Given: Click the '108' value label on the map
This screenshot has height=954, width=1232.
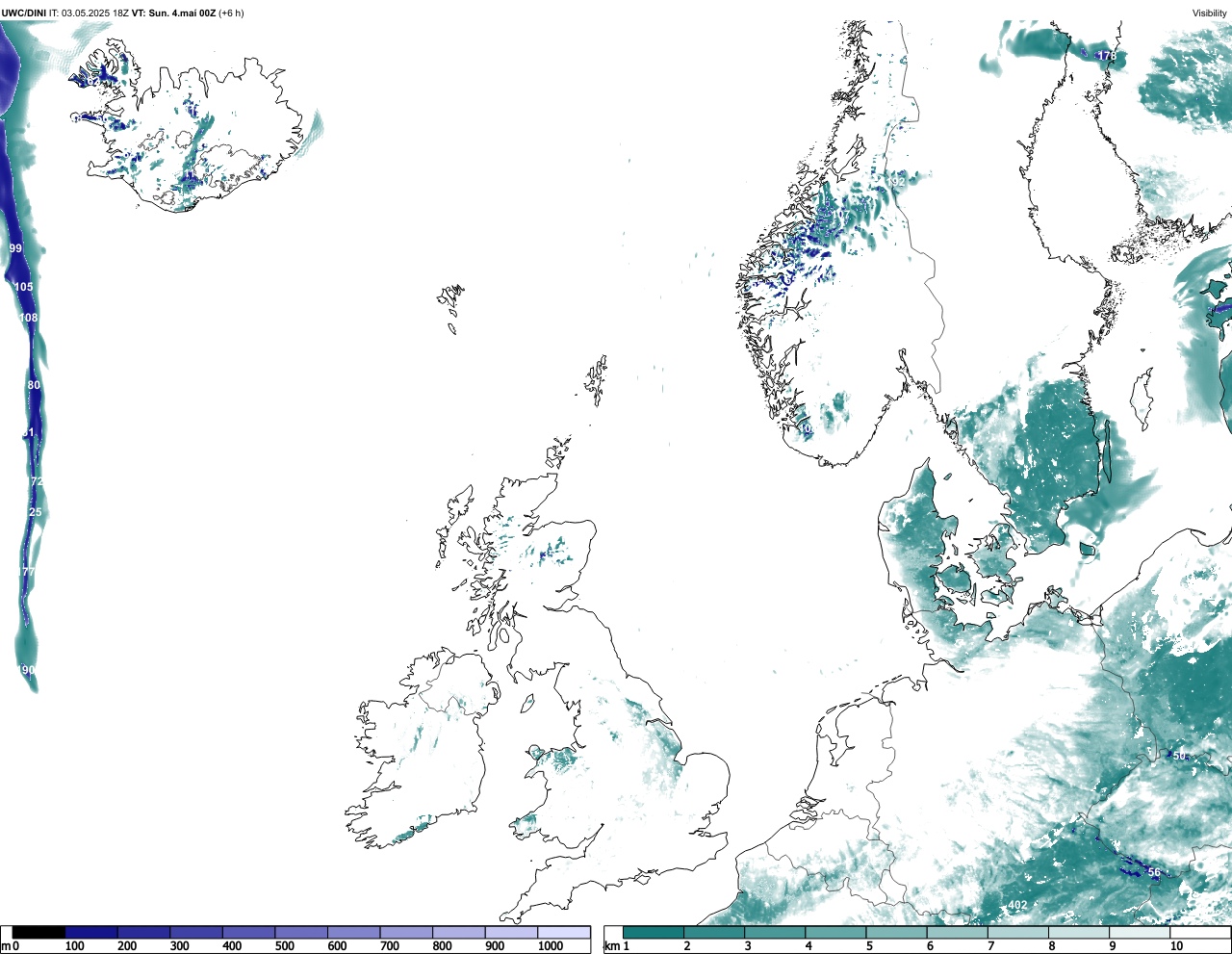Looking at the screenshot, I should [29, 318].
